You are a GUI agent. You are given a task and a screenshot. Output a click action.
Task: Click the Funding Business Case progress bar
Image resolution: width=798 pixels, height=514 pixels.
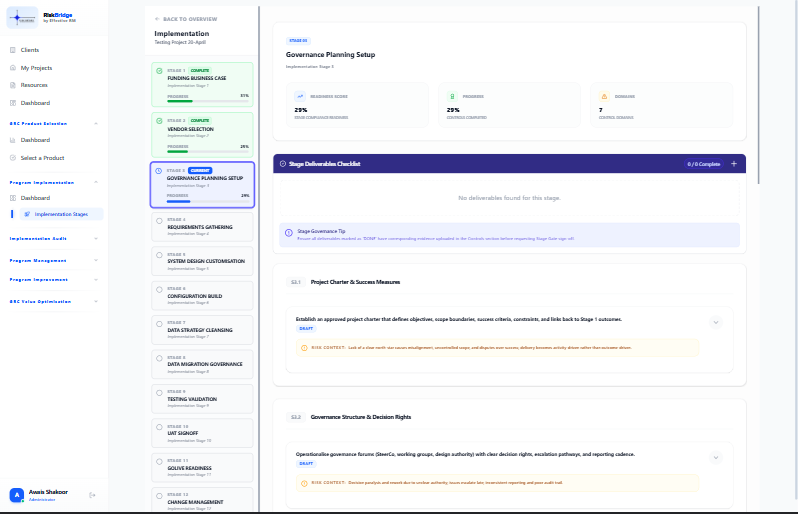coord(208,101)
